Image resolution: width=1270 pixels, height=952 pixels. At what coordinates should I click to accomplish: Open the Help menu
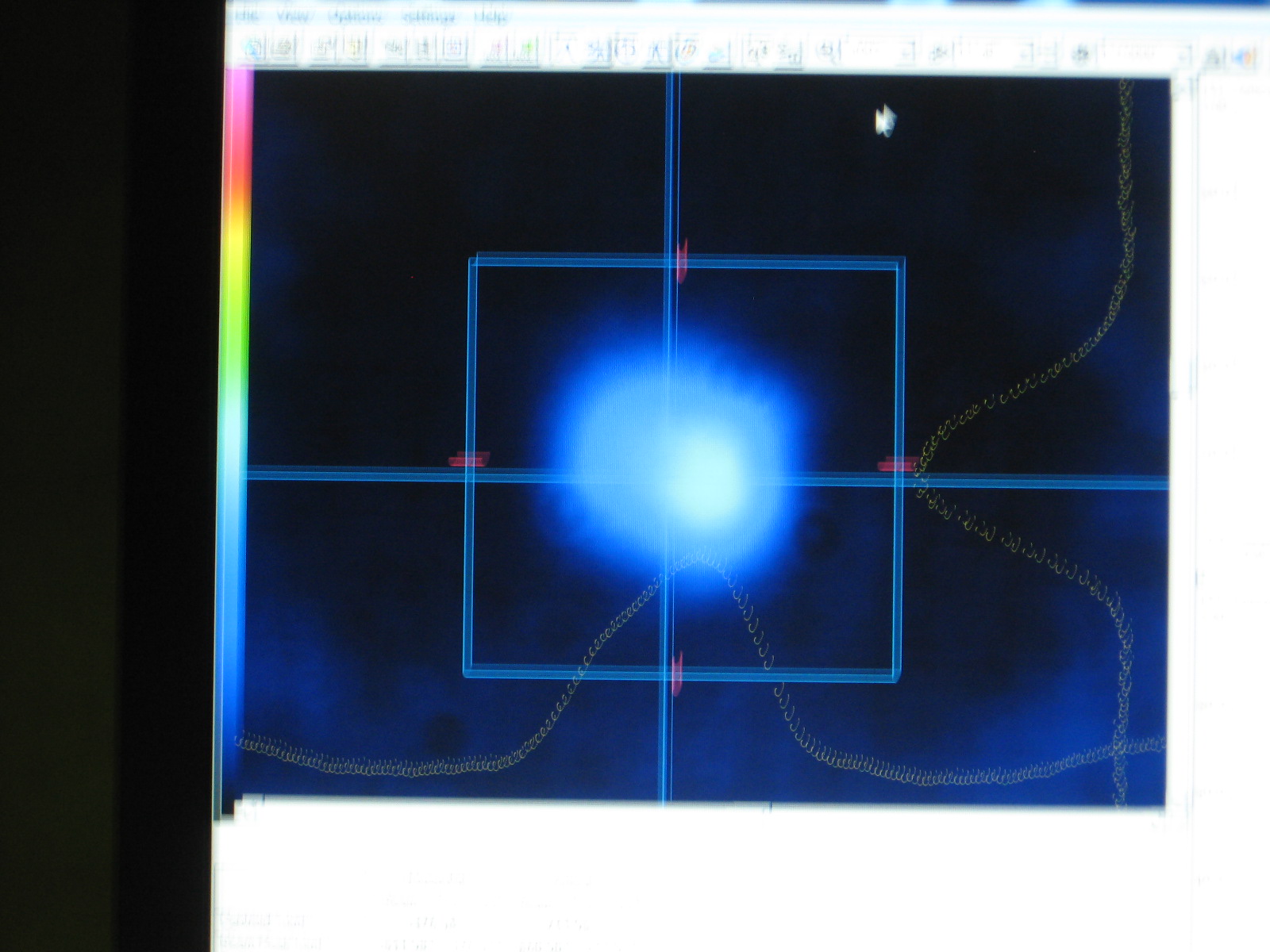(490, 15)
